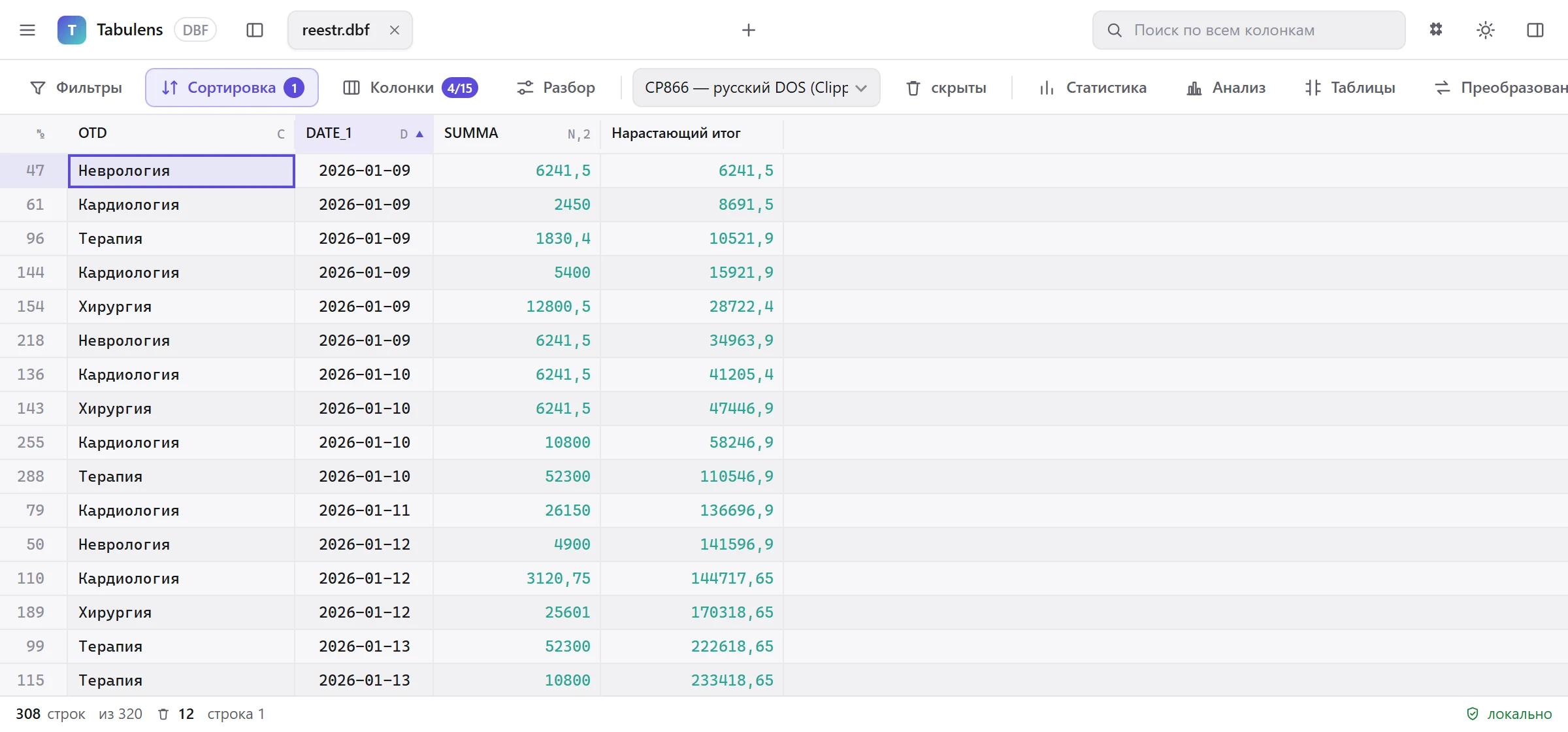Viewport: 1568px width, 732px height.
Task: Open the Сортировка options
Action: coord(232,88)
